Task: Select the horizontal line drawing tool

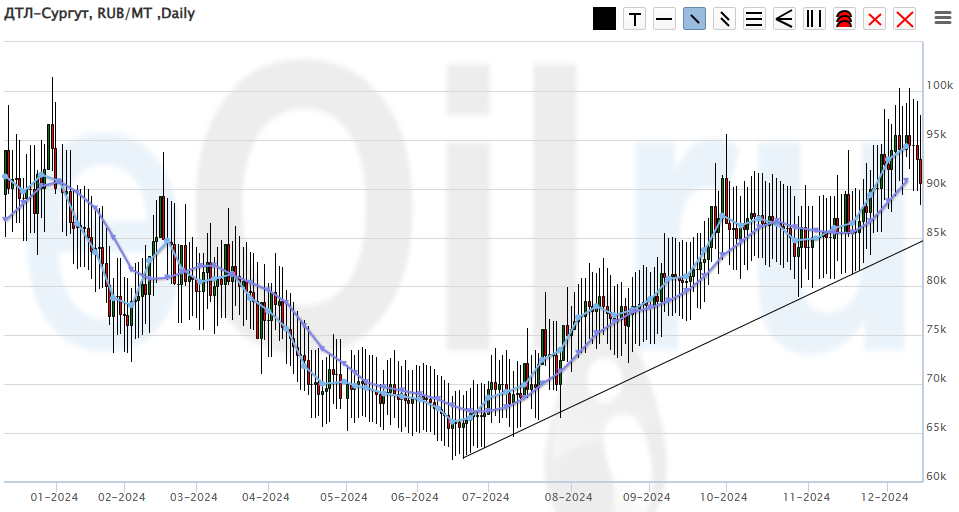Action: point(664,19)
